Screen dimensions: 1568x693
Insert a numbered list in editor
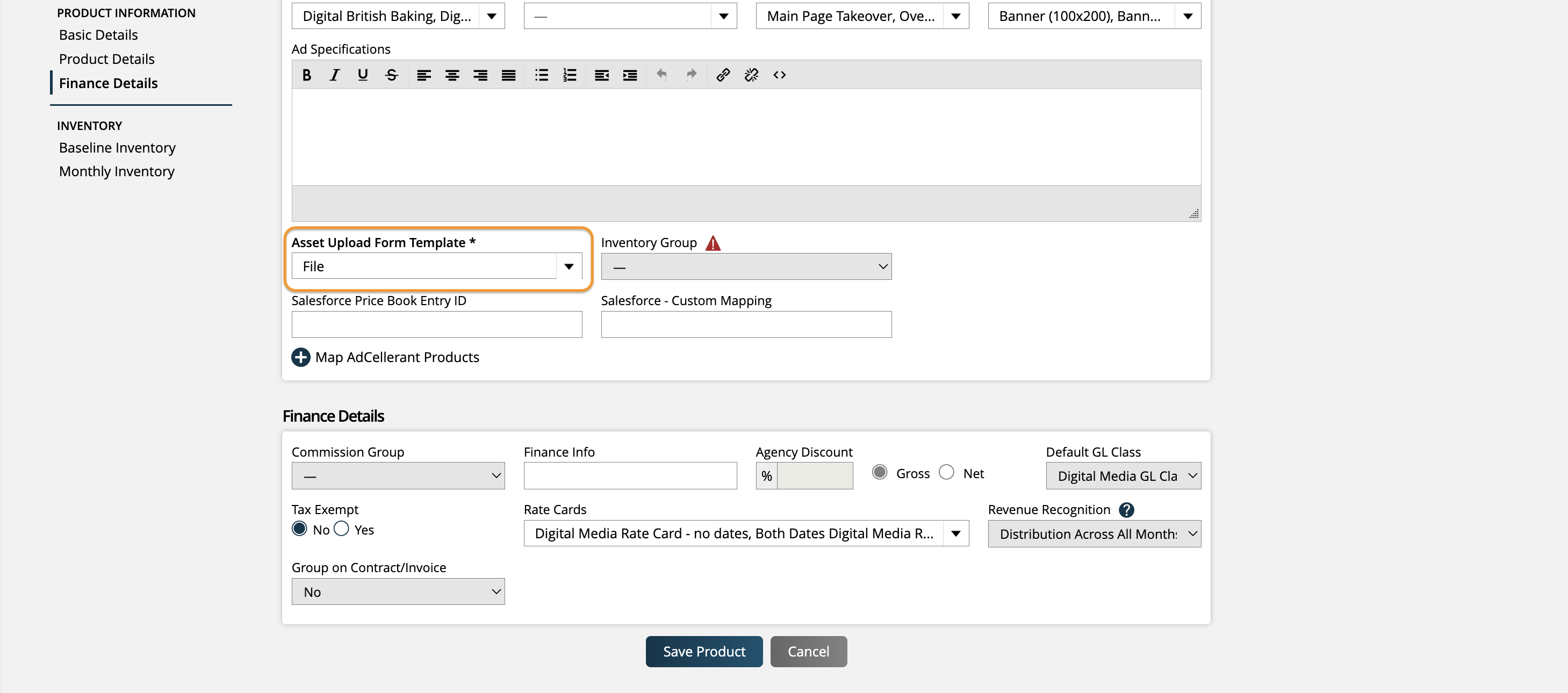pyautogui.click(x=569, y=75)
